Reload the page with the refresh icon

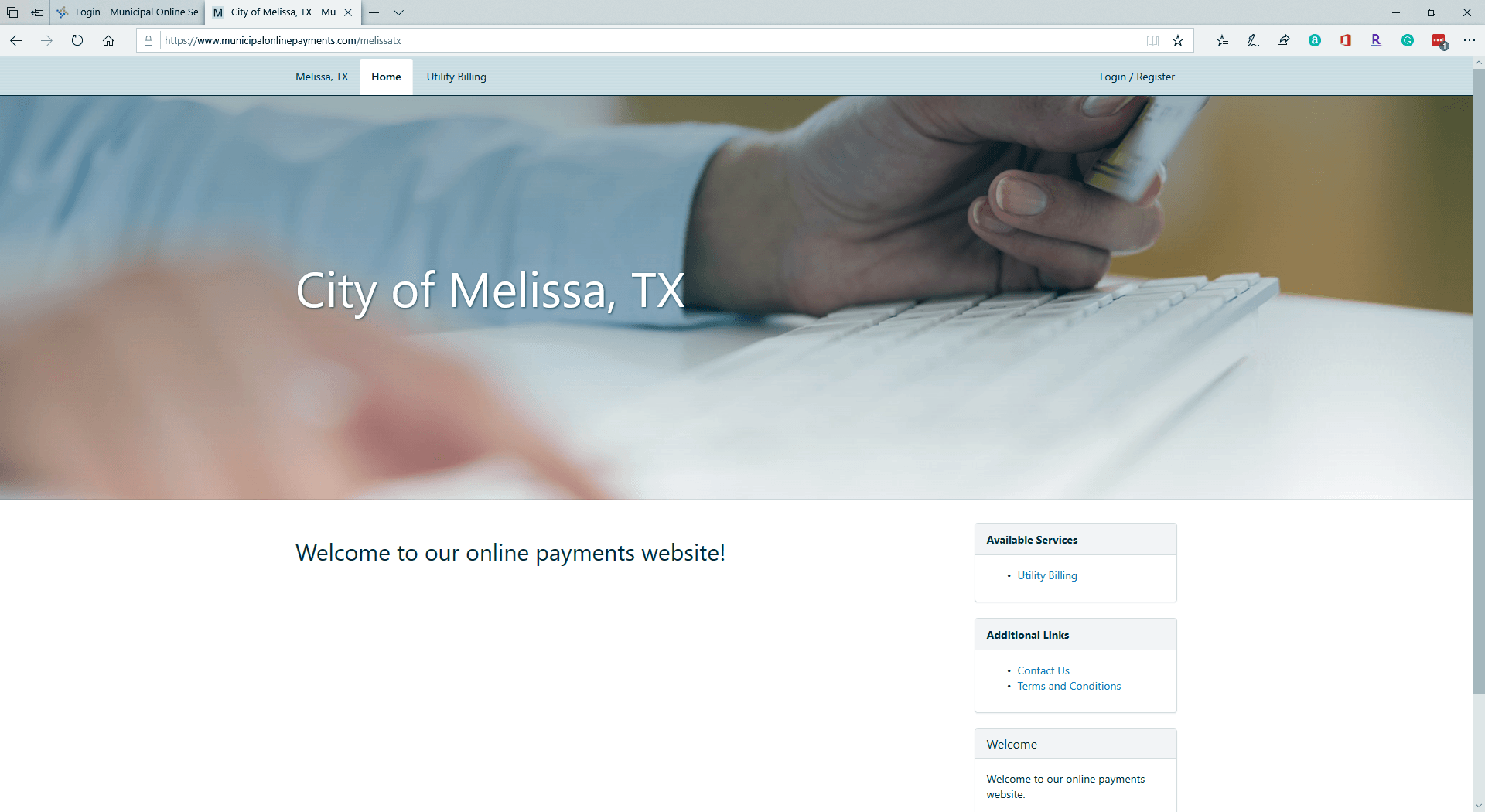[77, 41]
